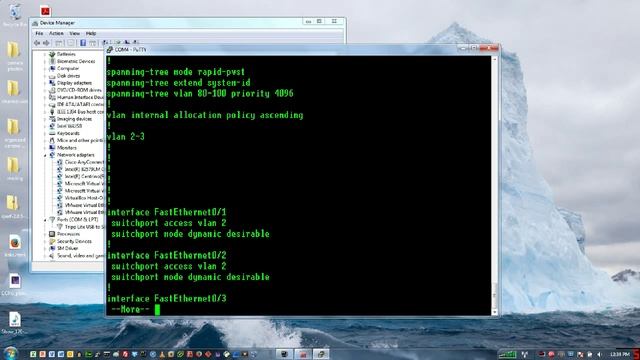Select the Human Interface Devices icon

click(x=52, y=97)
